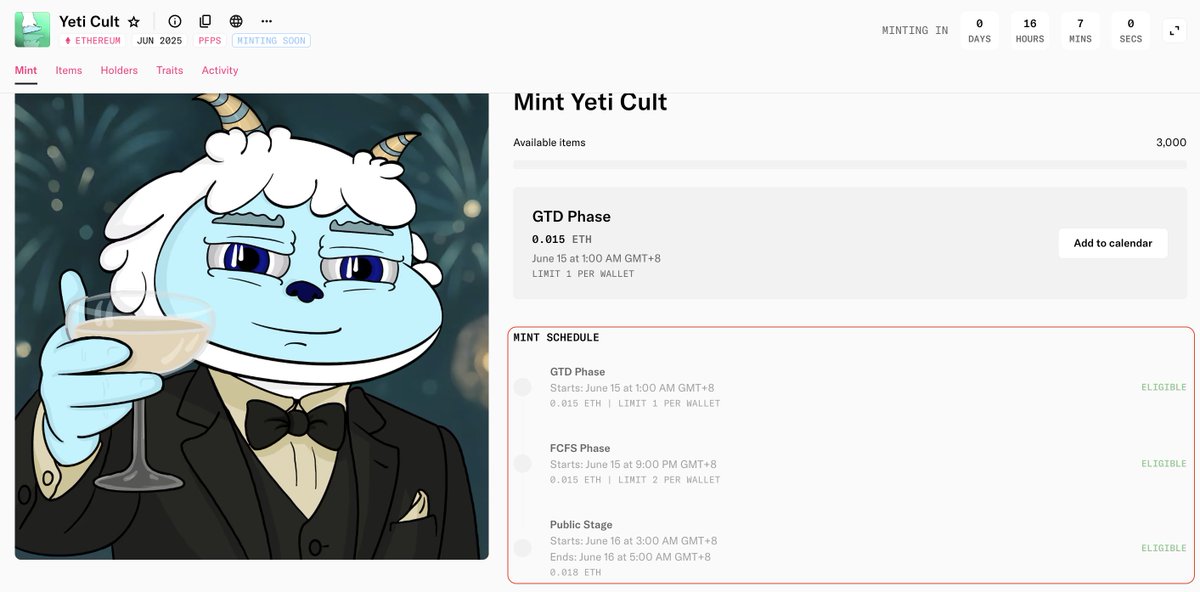
Task: Click the expand fullscreen icon
Action: [x=1172, y=31]
